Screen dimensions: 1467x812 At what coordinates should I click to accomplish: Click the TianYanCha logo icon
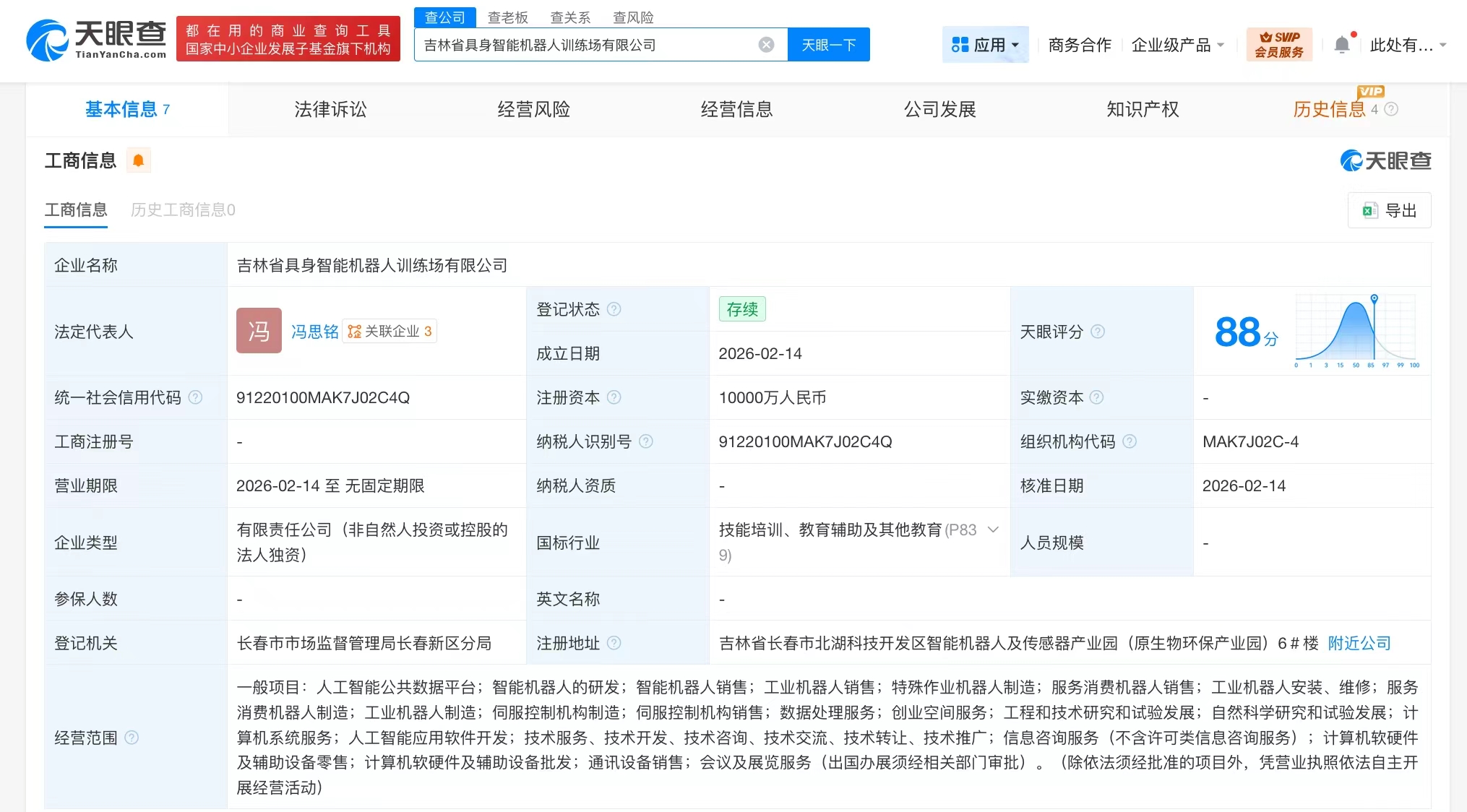tap(48, 40)
